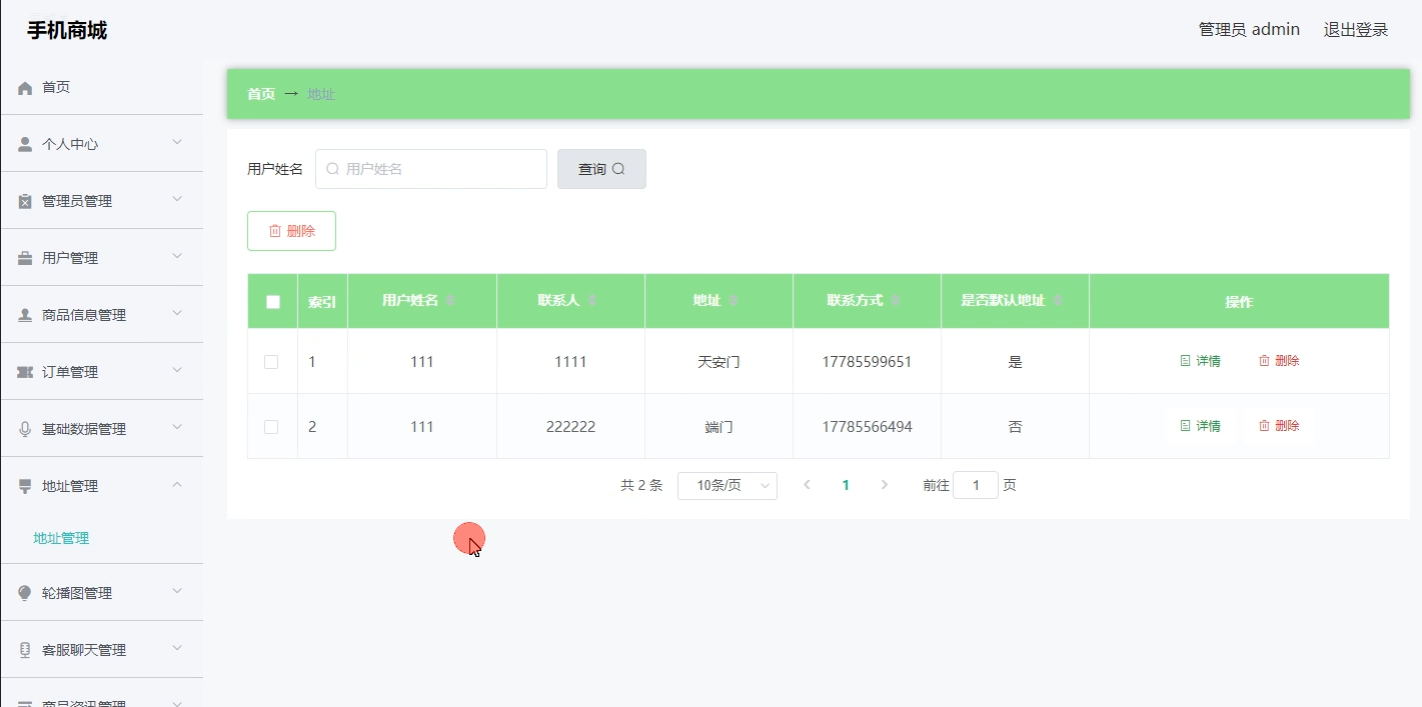1422x707 pixels.
Task: Click the microphone icon beside 基础数据管理
Action: (26, 429)
